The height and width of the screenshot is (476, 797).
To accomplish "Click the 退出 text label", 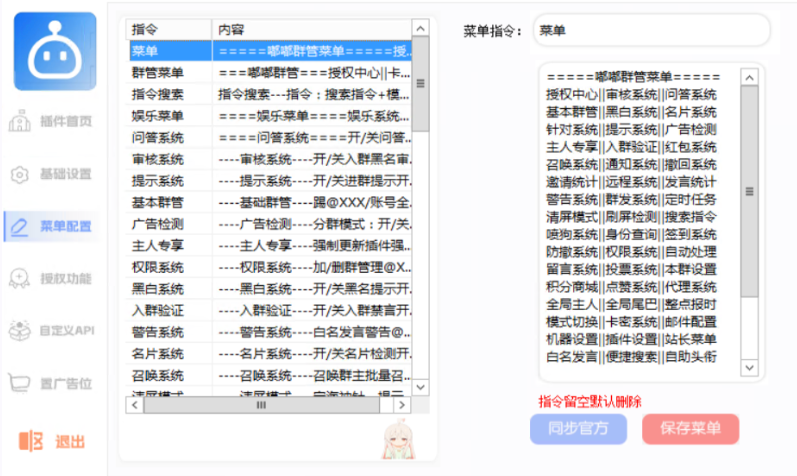I will pos(70,441).
